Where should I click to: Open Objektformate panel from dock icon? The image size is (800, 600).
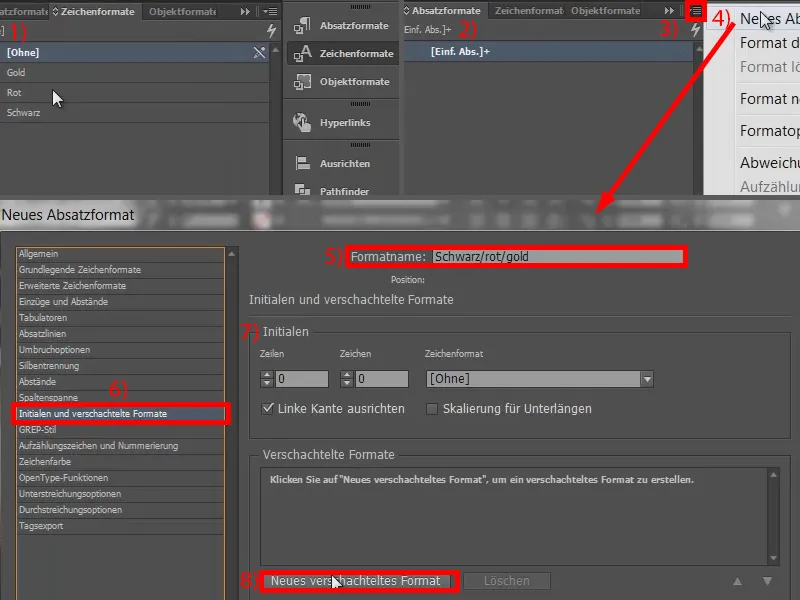302,82
